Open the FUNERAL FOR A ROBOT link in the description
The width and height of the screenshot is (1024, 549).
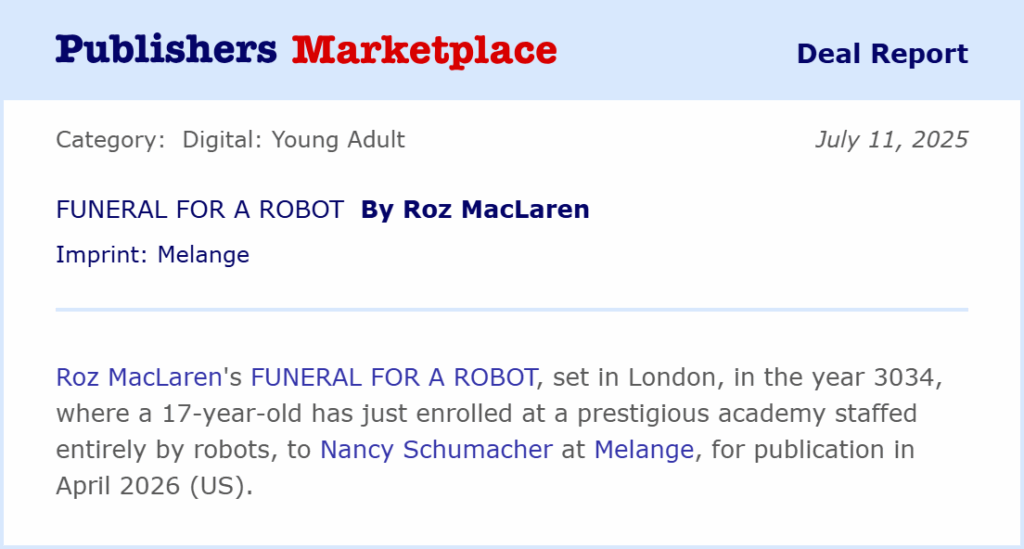pos(393,378)
